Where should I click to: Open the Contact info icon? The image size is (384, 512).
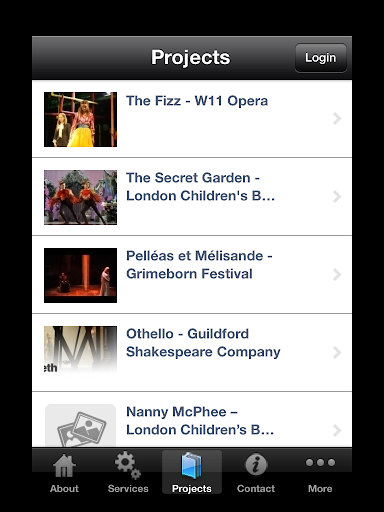click(x=256, y=464)
